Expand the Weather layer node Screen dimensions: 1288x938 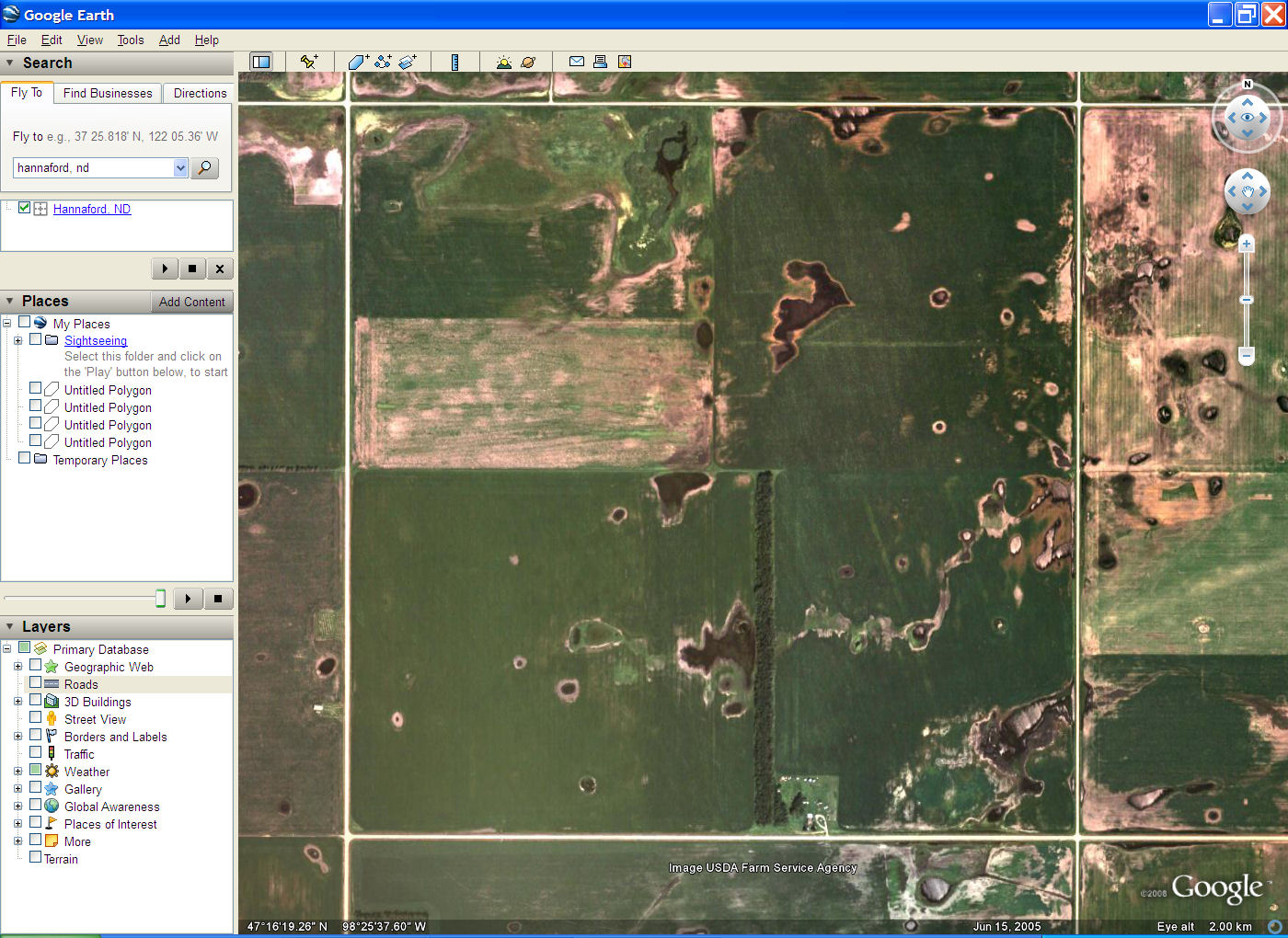coord(17,771)
